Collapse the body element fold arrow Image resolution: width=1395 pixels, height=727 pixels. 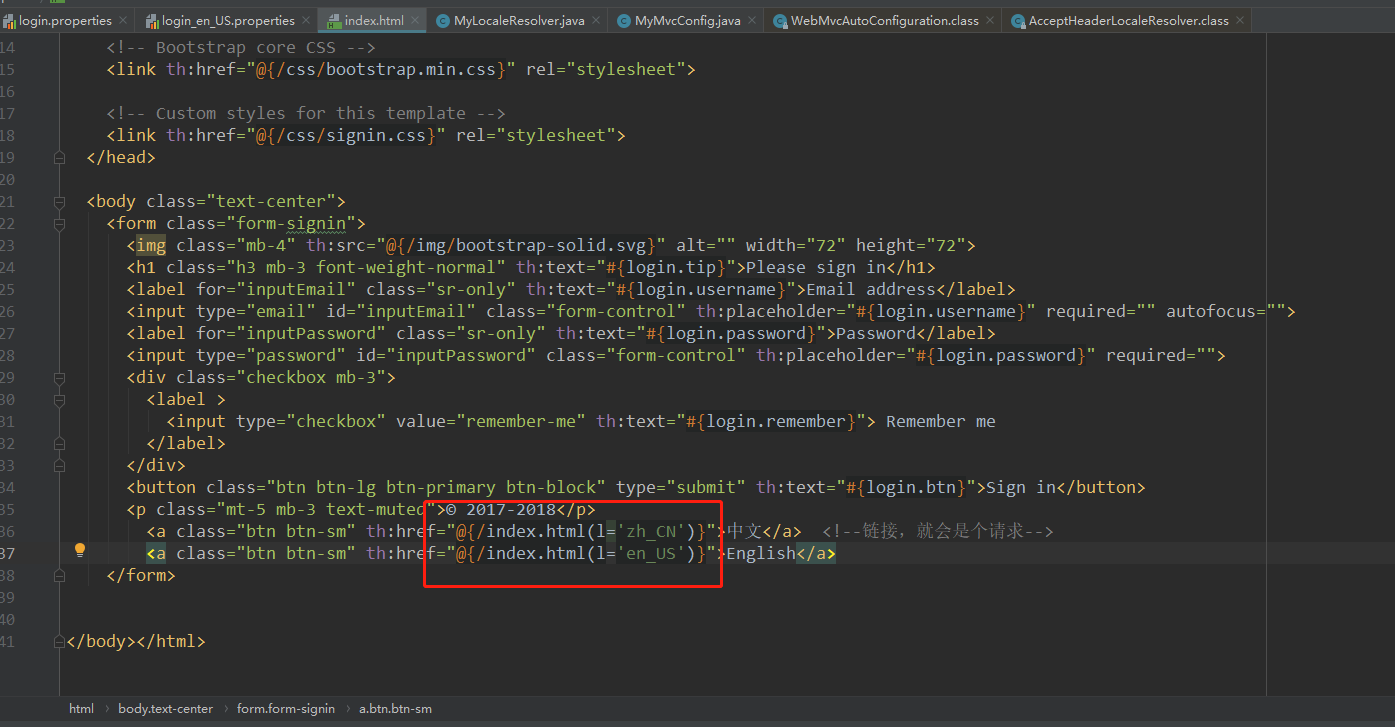coord(58,200)
